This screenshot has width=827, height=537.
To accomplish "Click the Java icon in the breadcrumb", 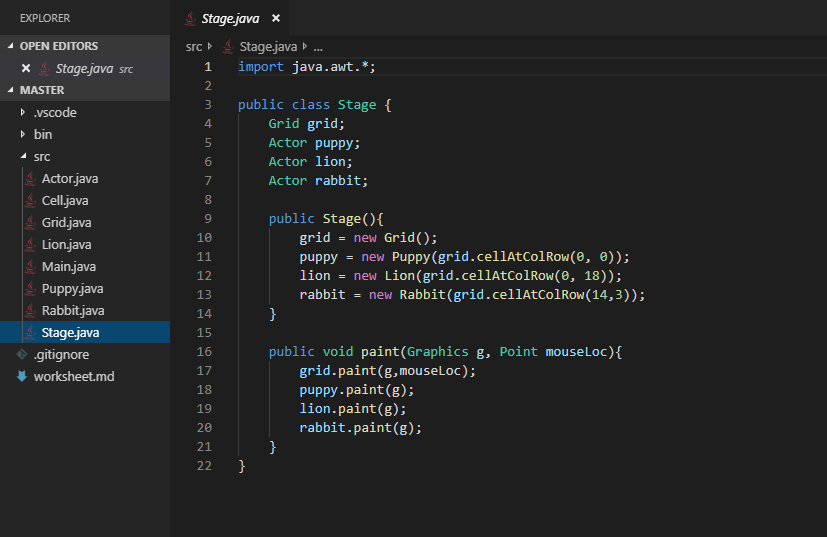I will [228, 47].
